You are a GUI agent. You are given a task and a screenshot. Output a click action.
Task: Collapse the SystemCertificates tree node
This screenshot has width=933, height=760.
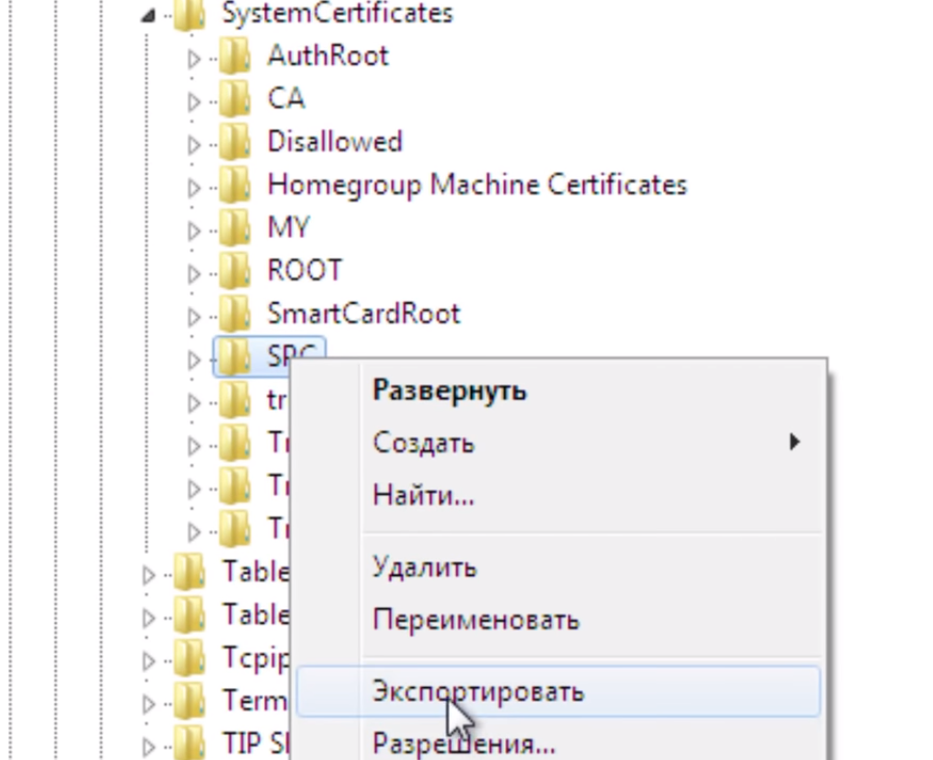149,16
